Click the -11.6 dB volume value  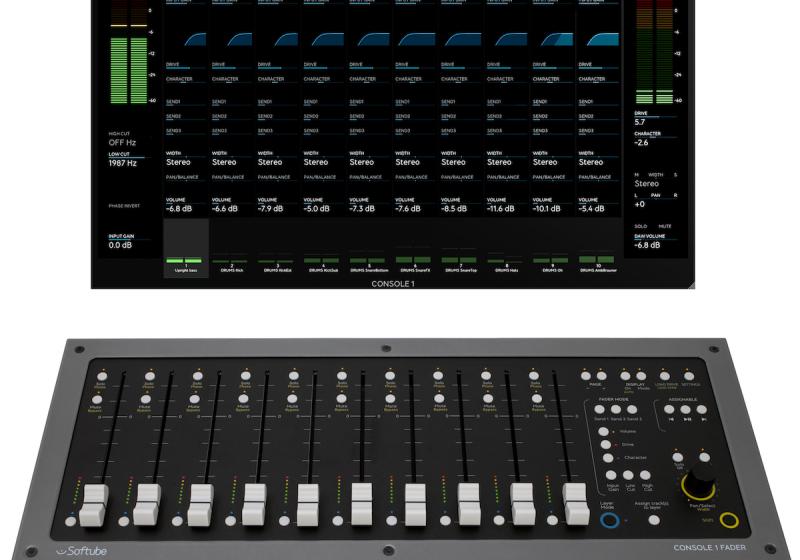(x=501, y=209)
